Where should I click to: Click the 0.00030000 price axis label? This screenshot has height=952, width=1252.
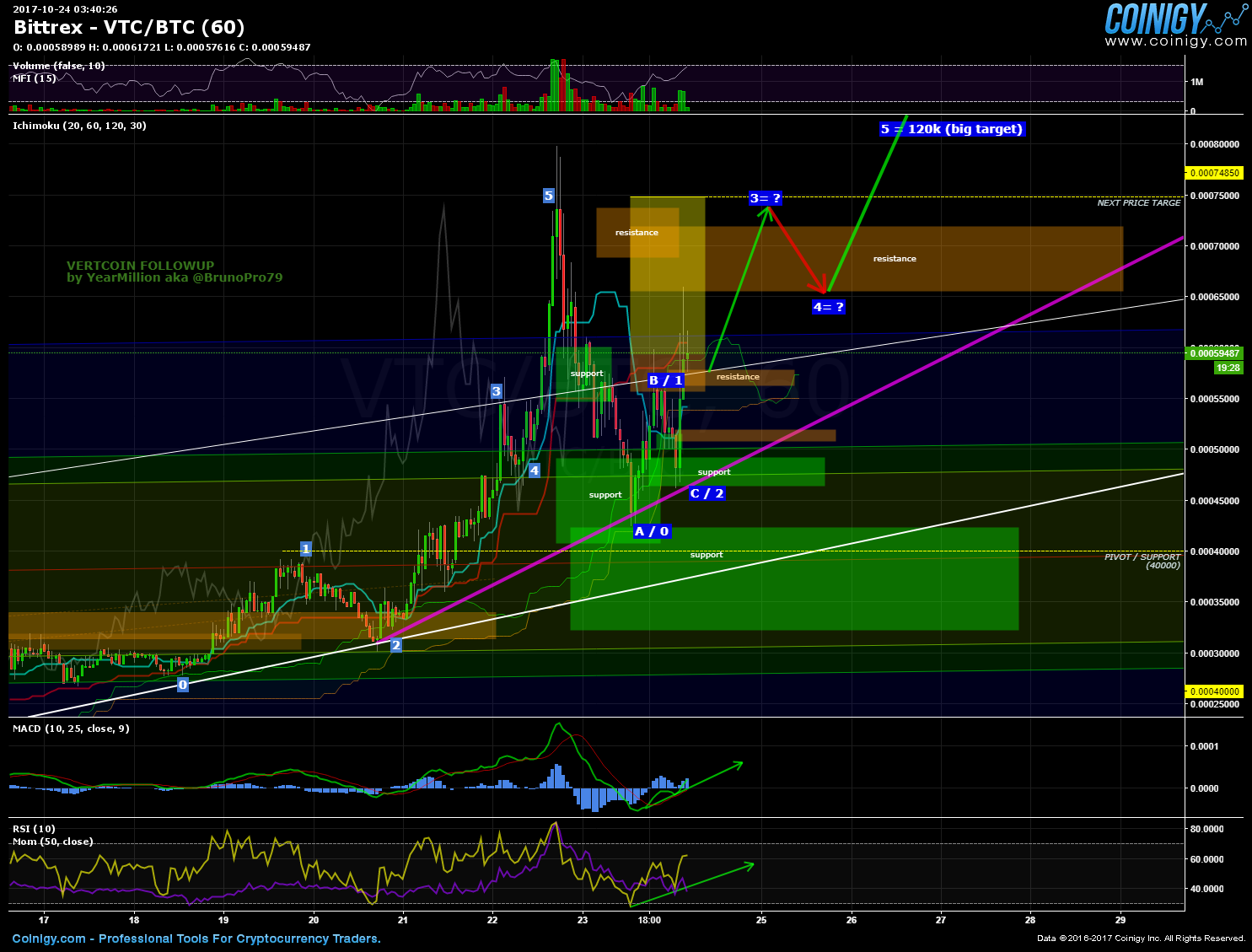1215,653
